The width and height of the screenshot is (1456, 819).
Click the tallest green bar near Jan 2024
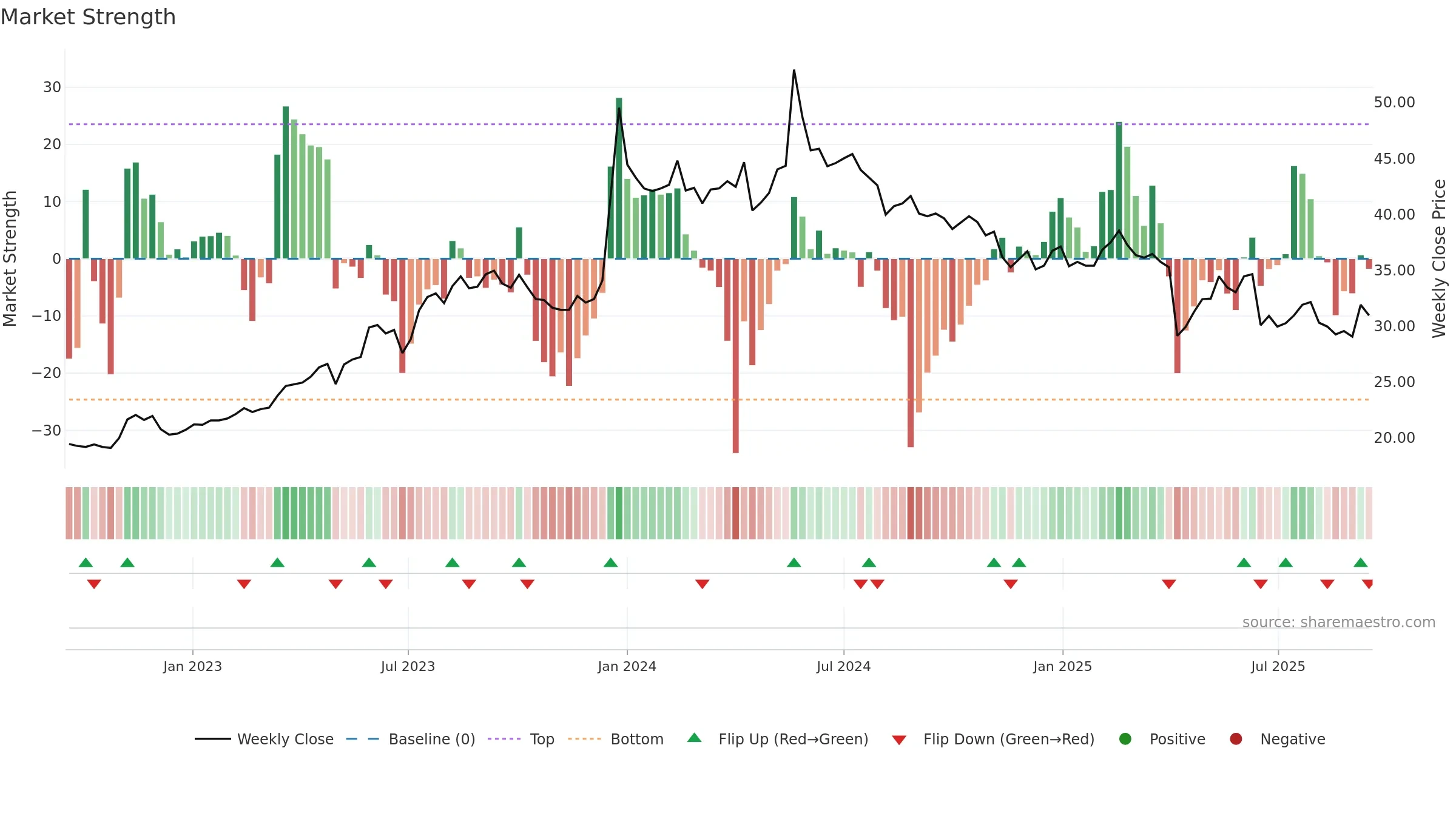point(619,178)
